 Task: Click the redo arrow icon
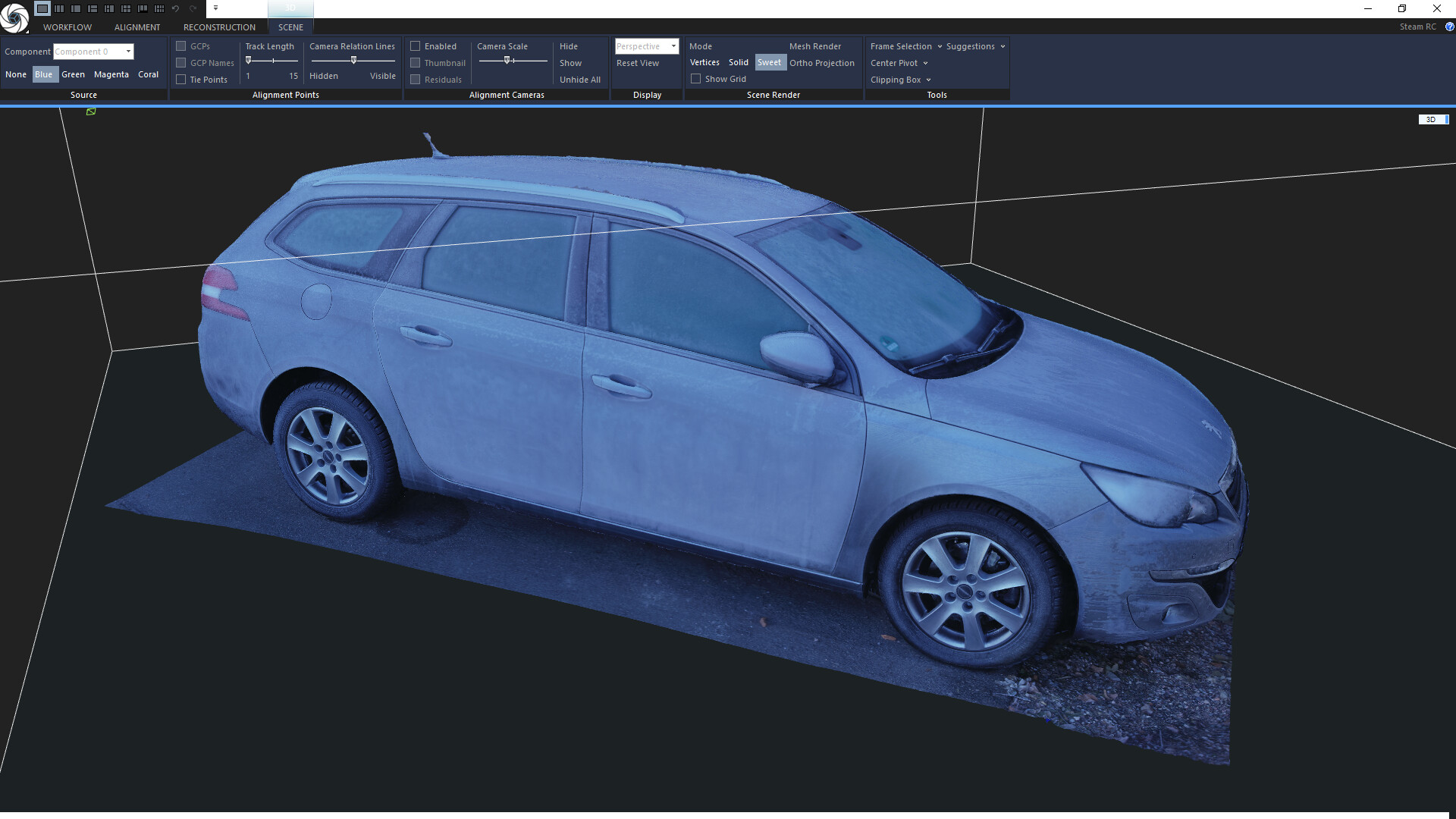tap(193, 8)
